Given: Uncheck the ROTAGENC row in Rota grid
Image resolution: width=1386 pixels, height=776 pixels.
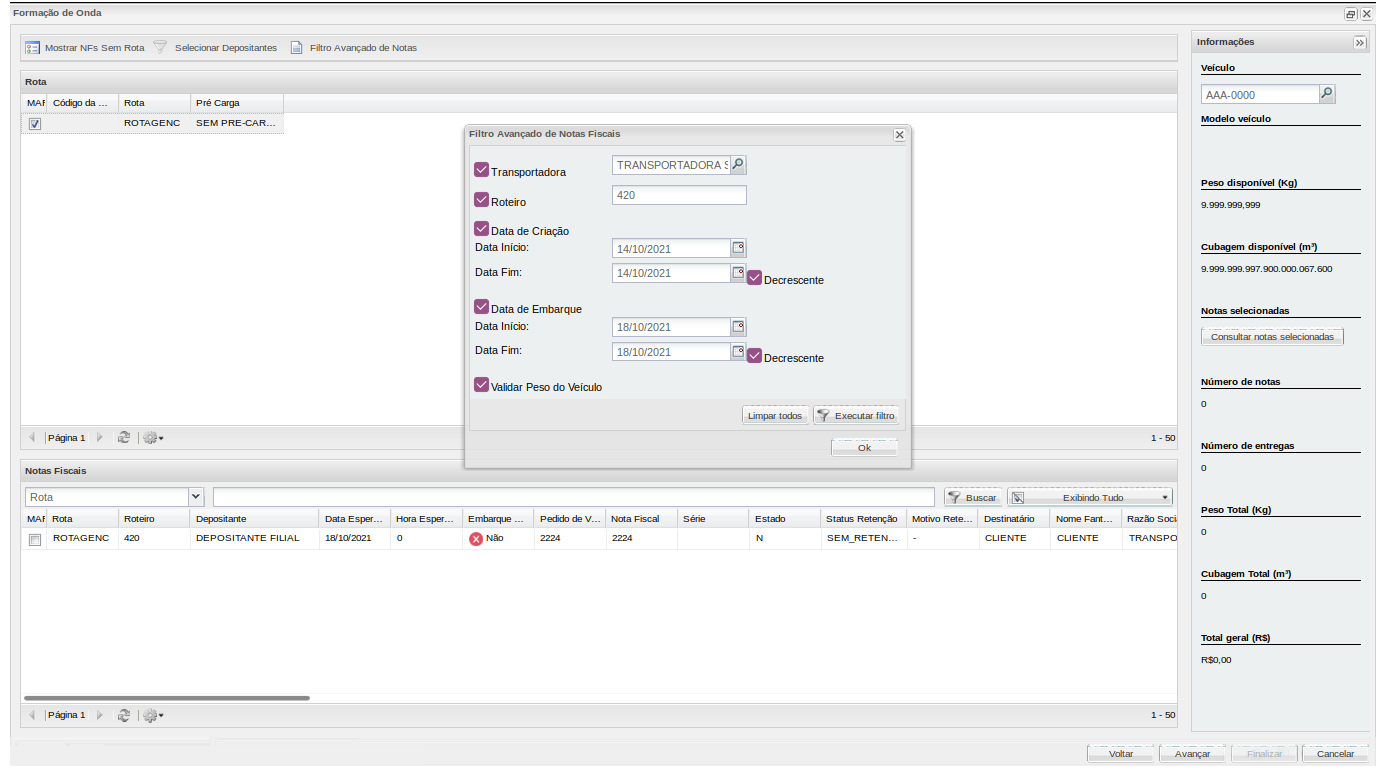Looking at the screenshot, I should click(x=35, y=124).
